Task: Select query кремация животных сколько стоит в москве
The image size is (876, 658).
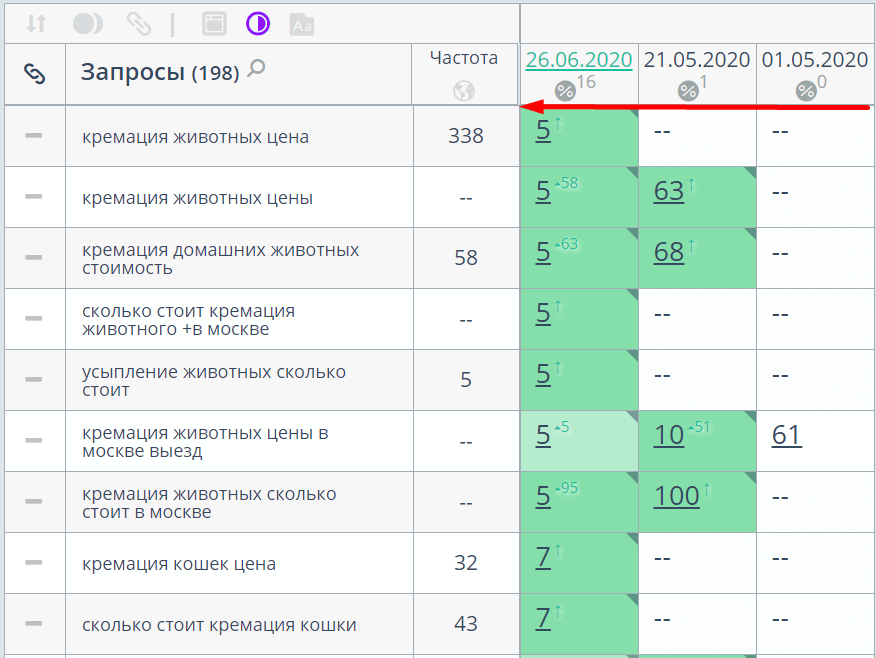Action: click(x=210, y=503)
